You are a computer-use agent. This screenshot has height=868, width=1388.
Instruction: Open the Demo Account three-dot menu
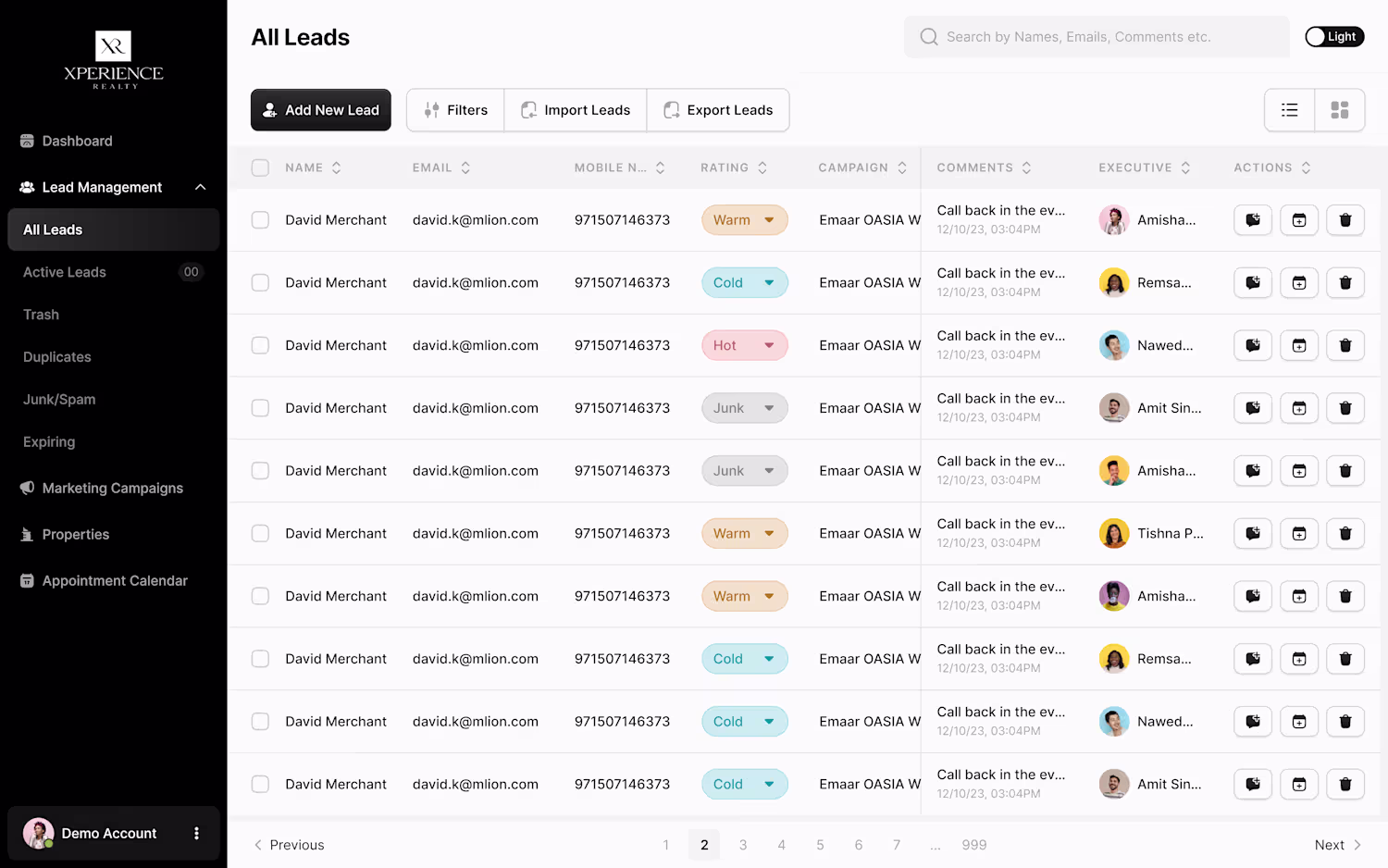point(196,834)
